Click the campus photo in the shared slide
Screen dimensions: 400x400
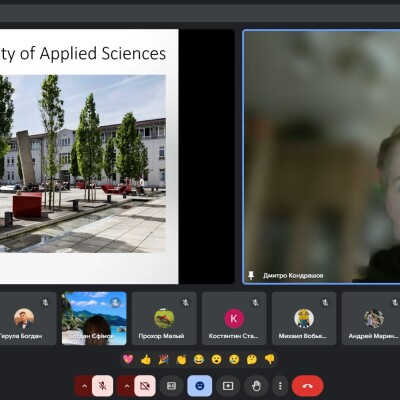[83, 164]
